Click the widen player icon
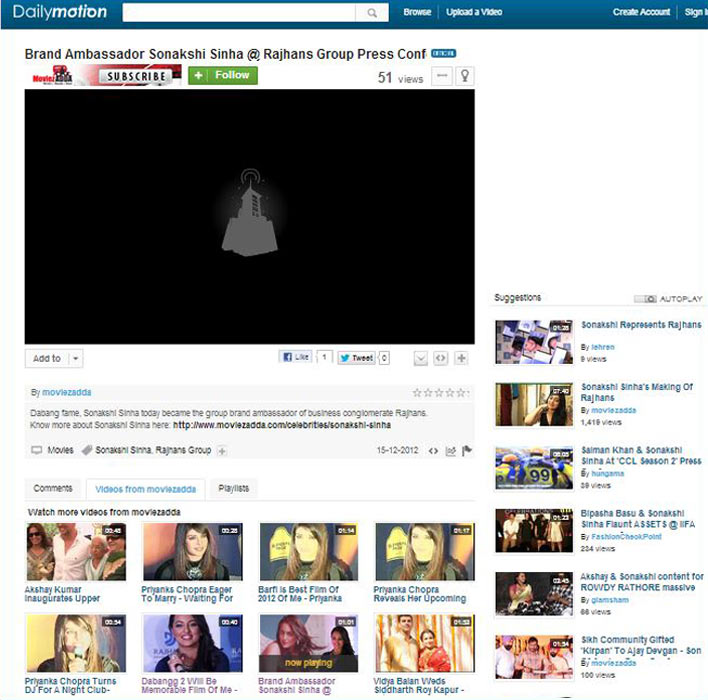The width and height of the screenshot is (708, 700). [442, 76]
